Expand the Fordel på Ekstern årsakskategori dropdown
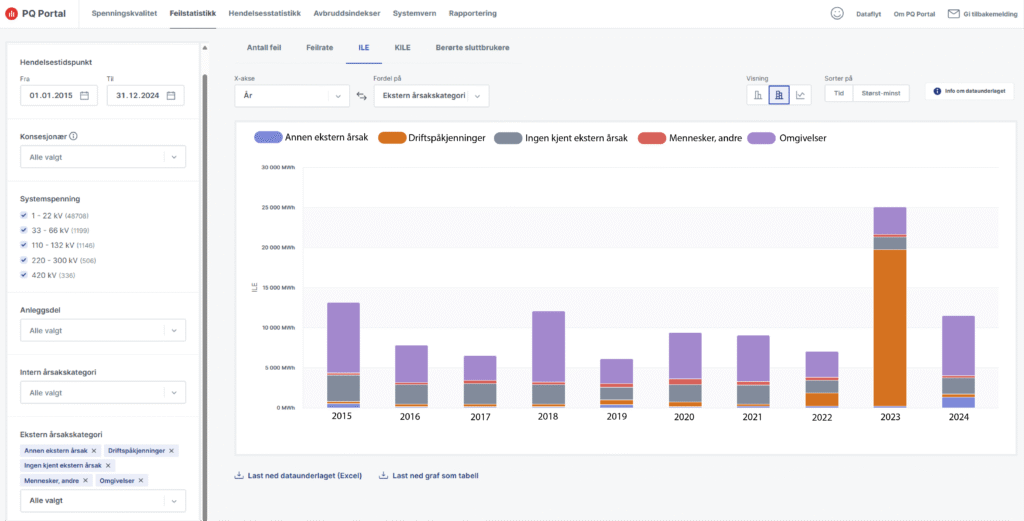Viewport: 1024px width, 521px height. pyautogui.click(x=431, y=96)
